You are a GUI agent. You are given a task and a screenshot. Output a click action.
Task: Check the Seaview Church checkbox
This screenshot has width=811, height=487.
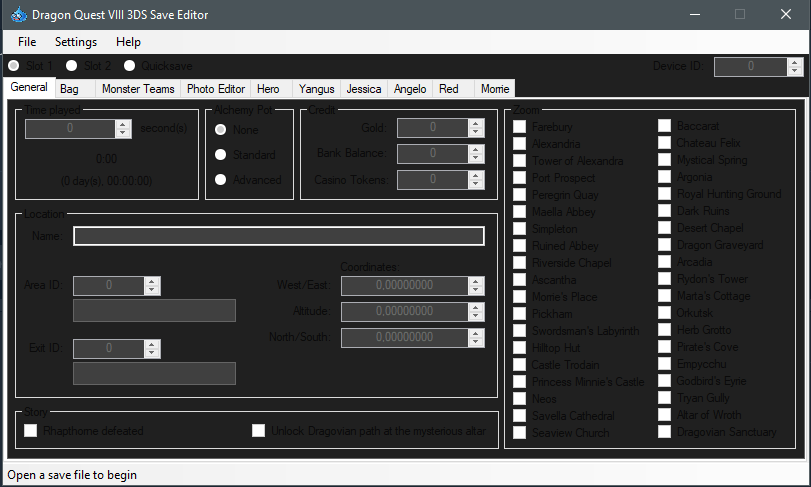click(519, 433)
